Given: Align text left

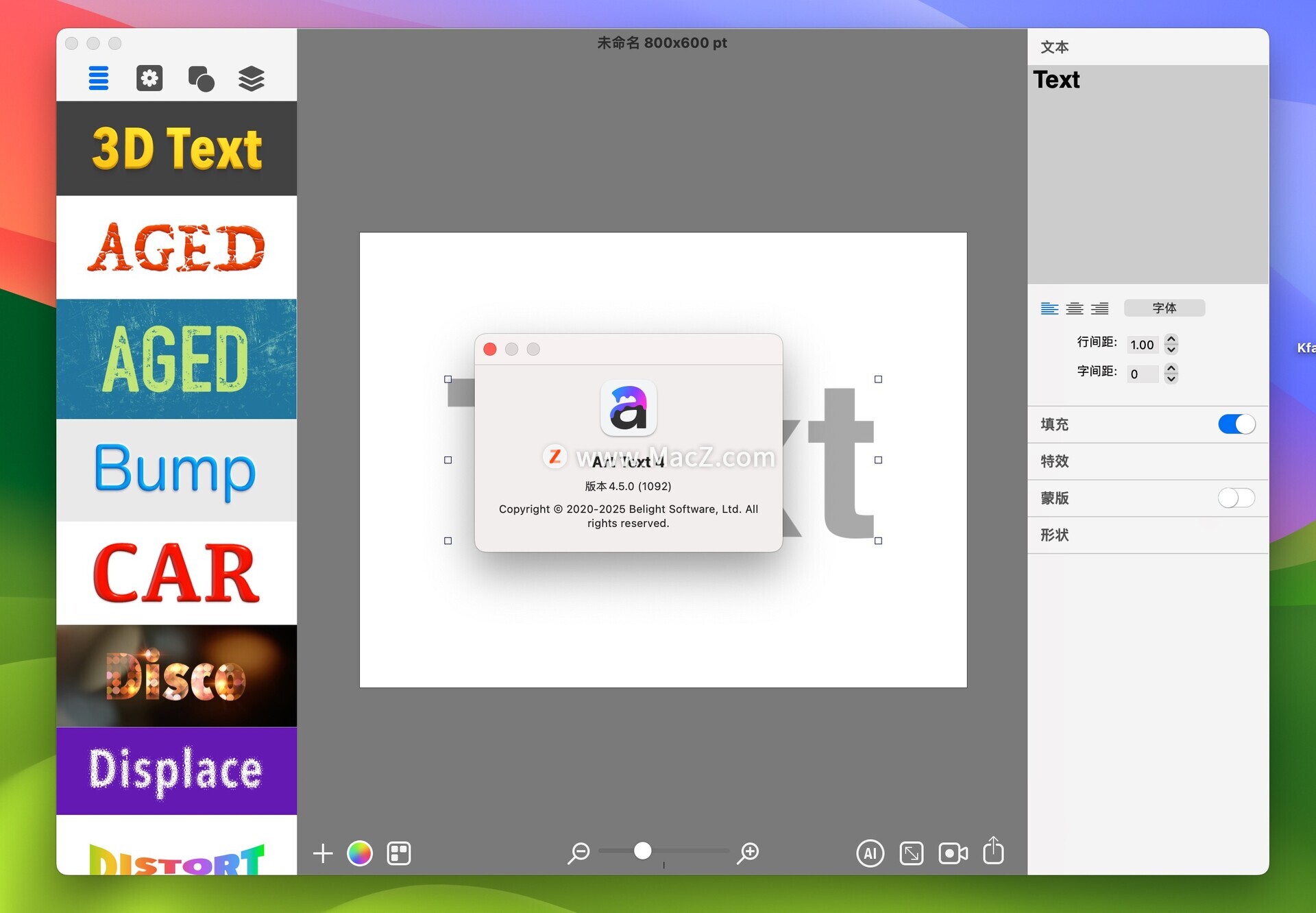Looking at the screenshot, I should point(1049,308).
